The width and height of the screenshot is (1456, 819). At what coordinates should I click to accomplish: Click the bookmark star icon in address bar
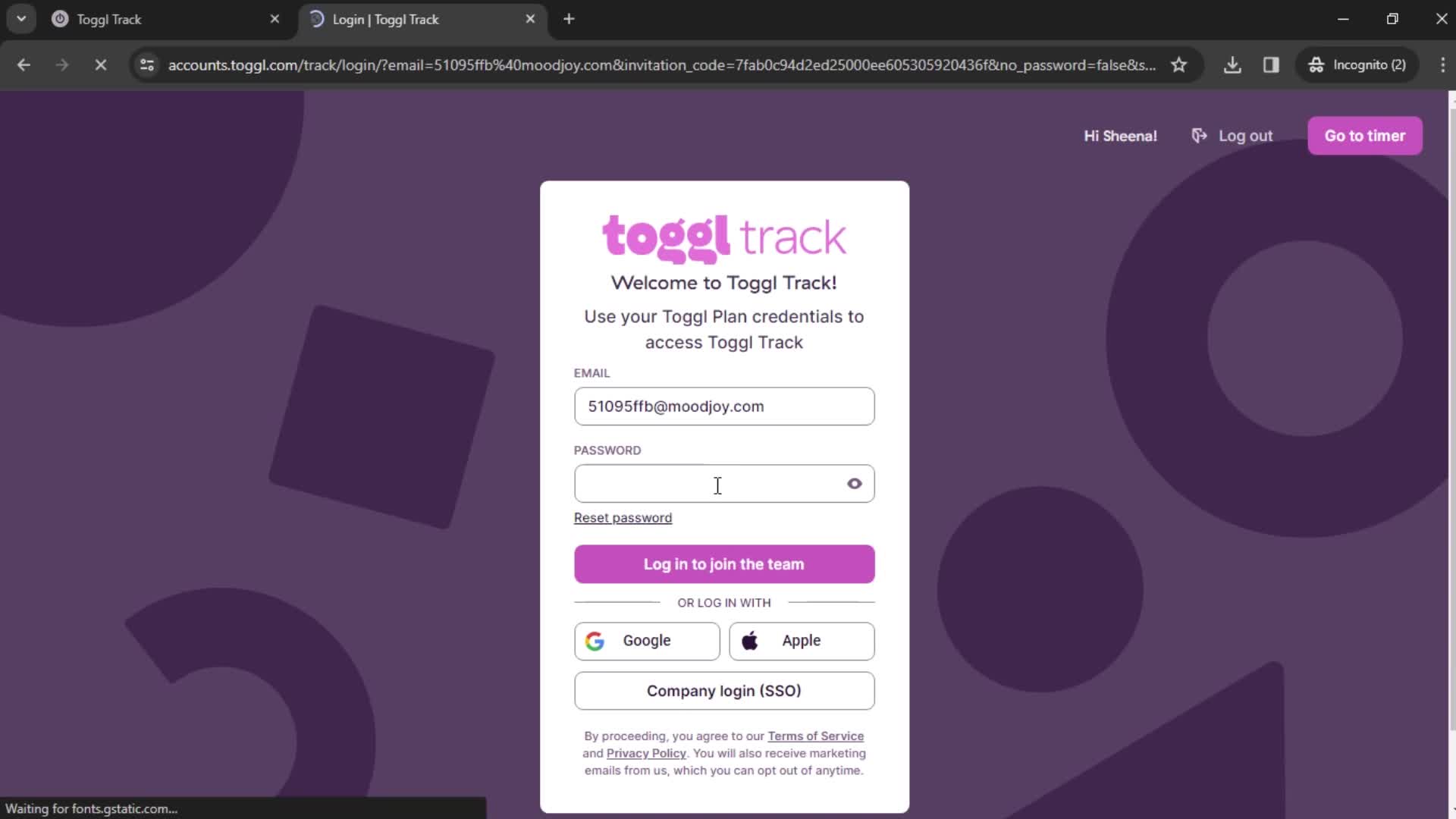pos(1180,65)
